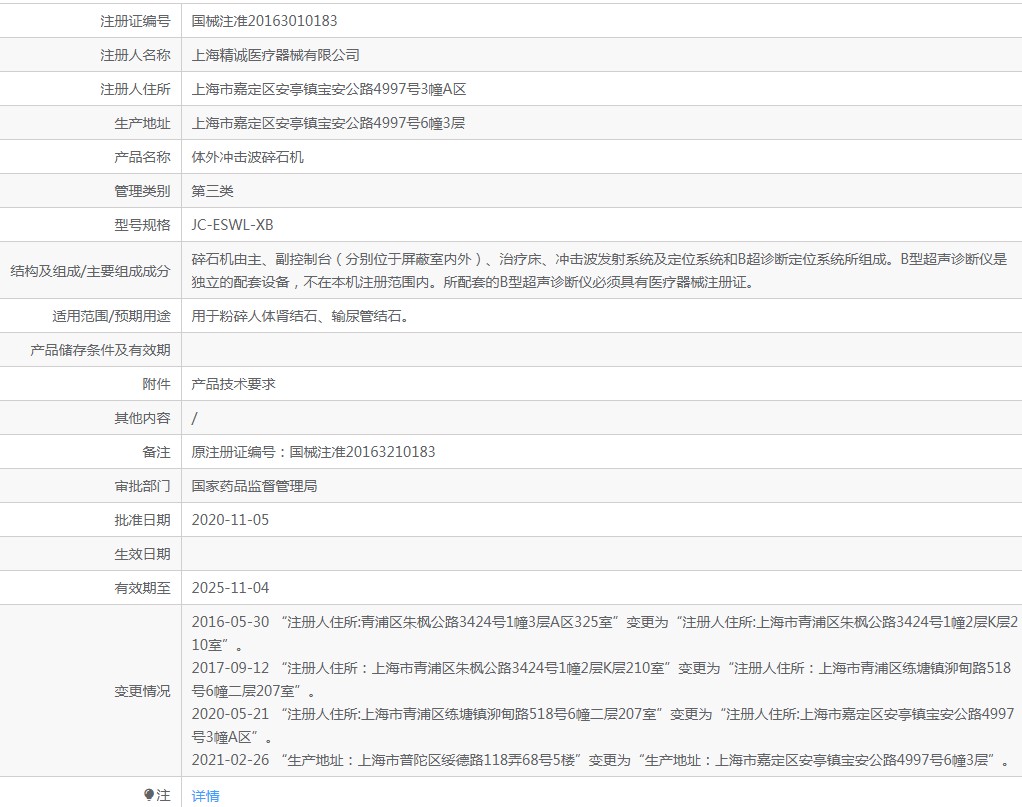Open the 详情 link in the 注 row
This screenshot has height=807, width=1022.
205,795
